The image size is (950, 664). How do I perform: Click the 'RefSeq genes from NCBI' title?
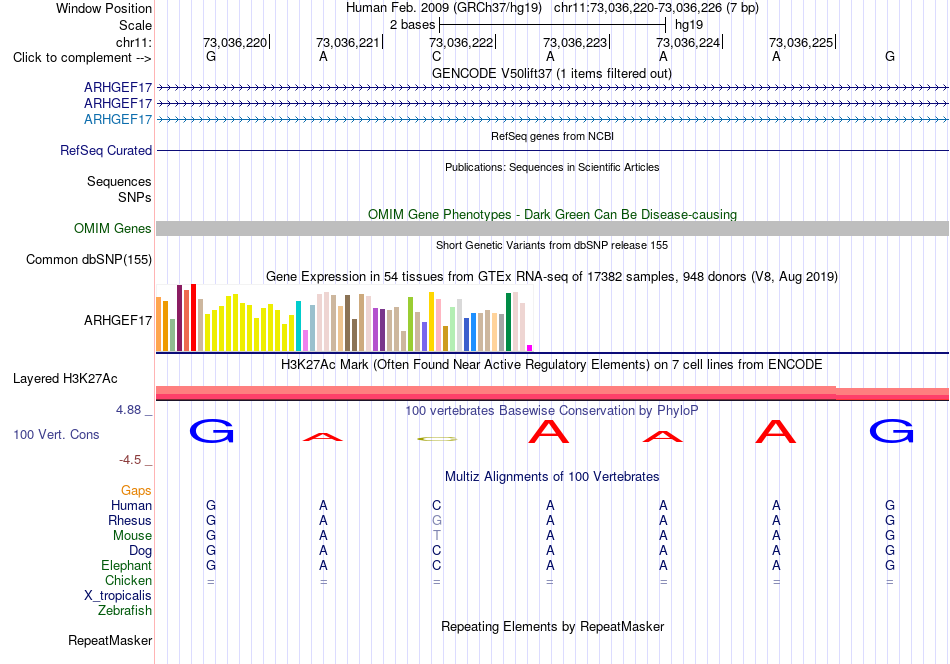pos(552,136)
